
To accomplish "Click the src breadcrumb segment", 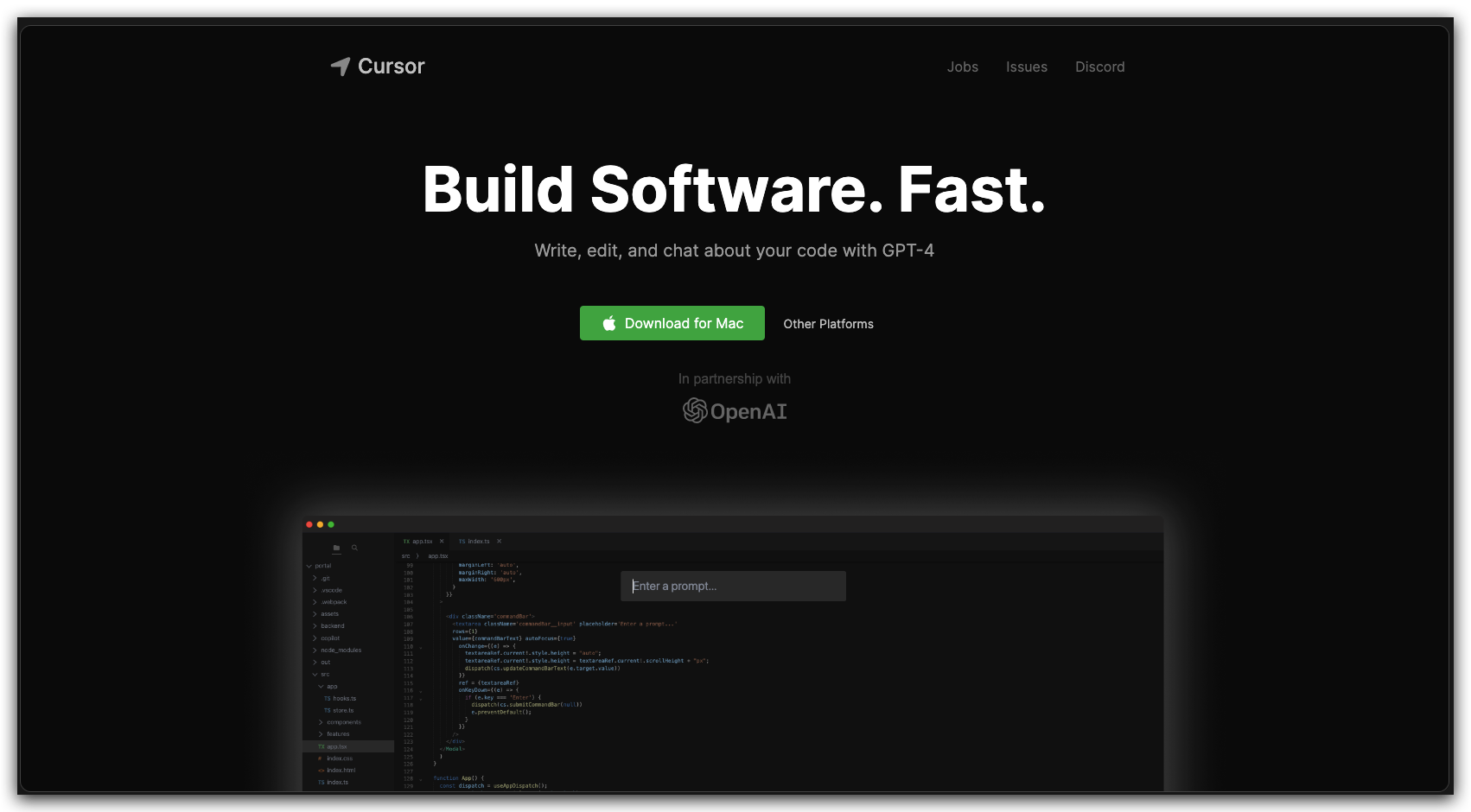I will click(405, 555).
